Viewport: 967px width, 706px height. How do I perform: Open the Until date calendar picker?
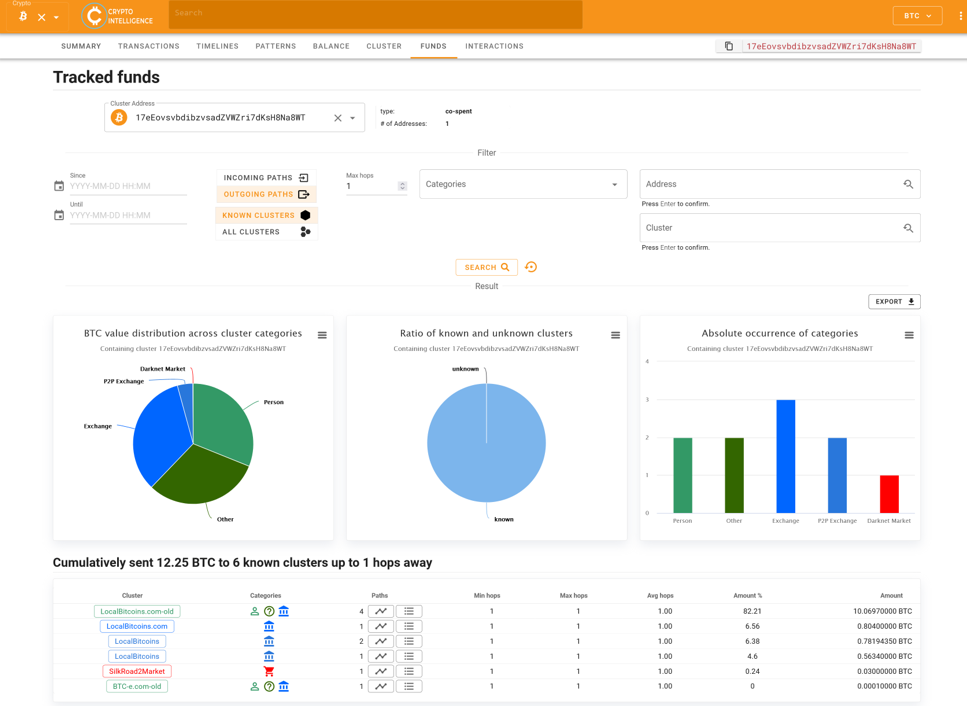[59, 215]
